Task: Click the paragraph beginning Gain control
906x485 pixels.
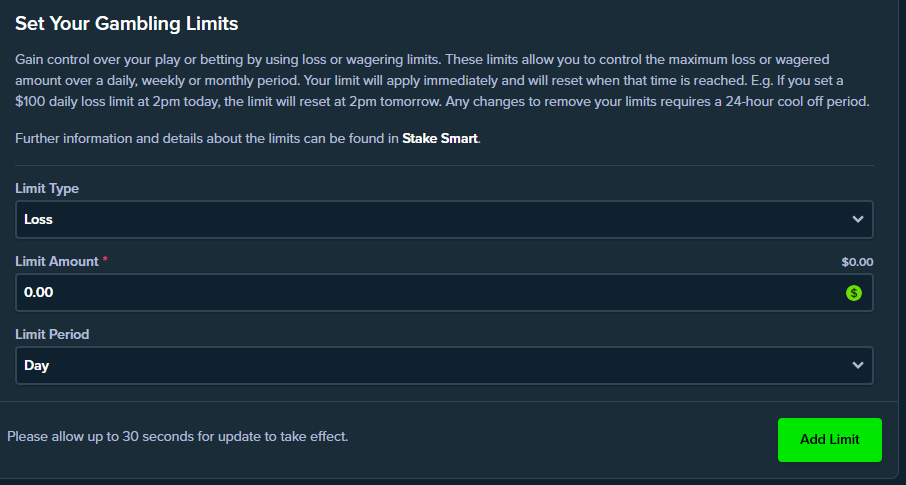Action: 440,81
